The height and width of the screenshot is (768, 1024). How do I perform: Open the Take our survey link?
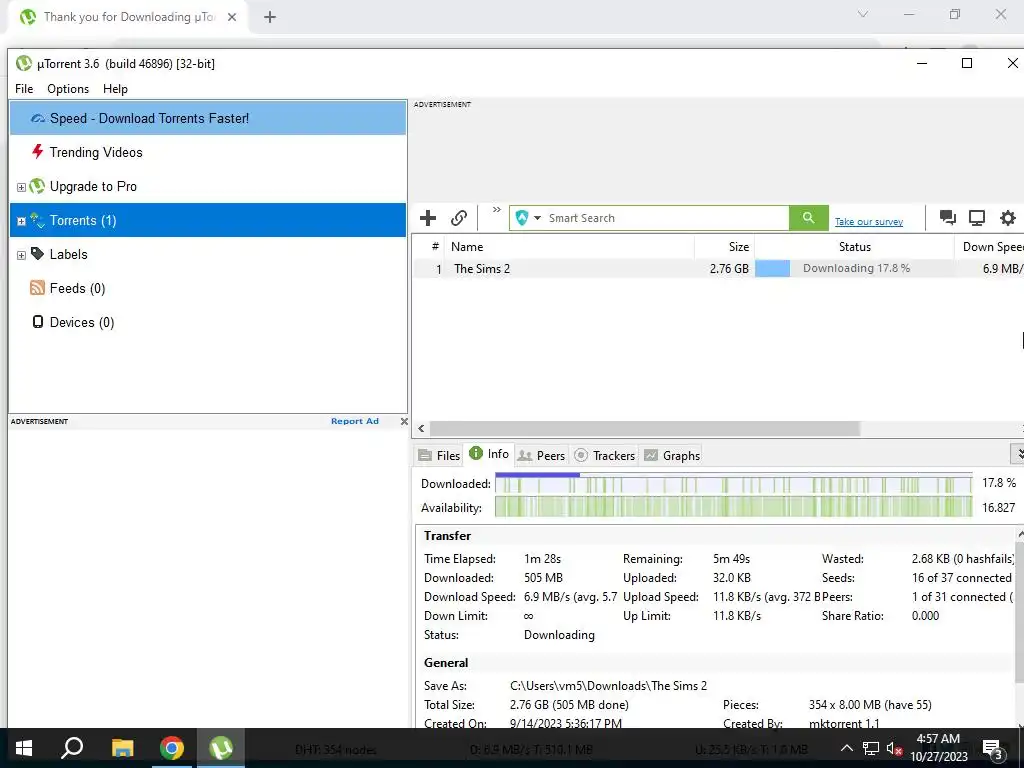pos(869,222)
